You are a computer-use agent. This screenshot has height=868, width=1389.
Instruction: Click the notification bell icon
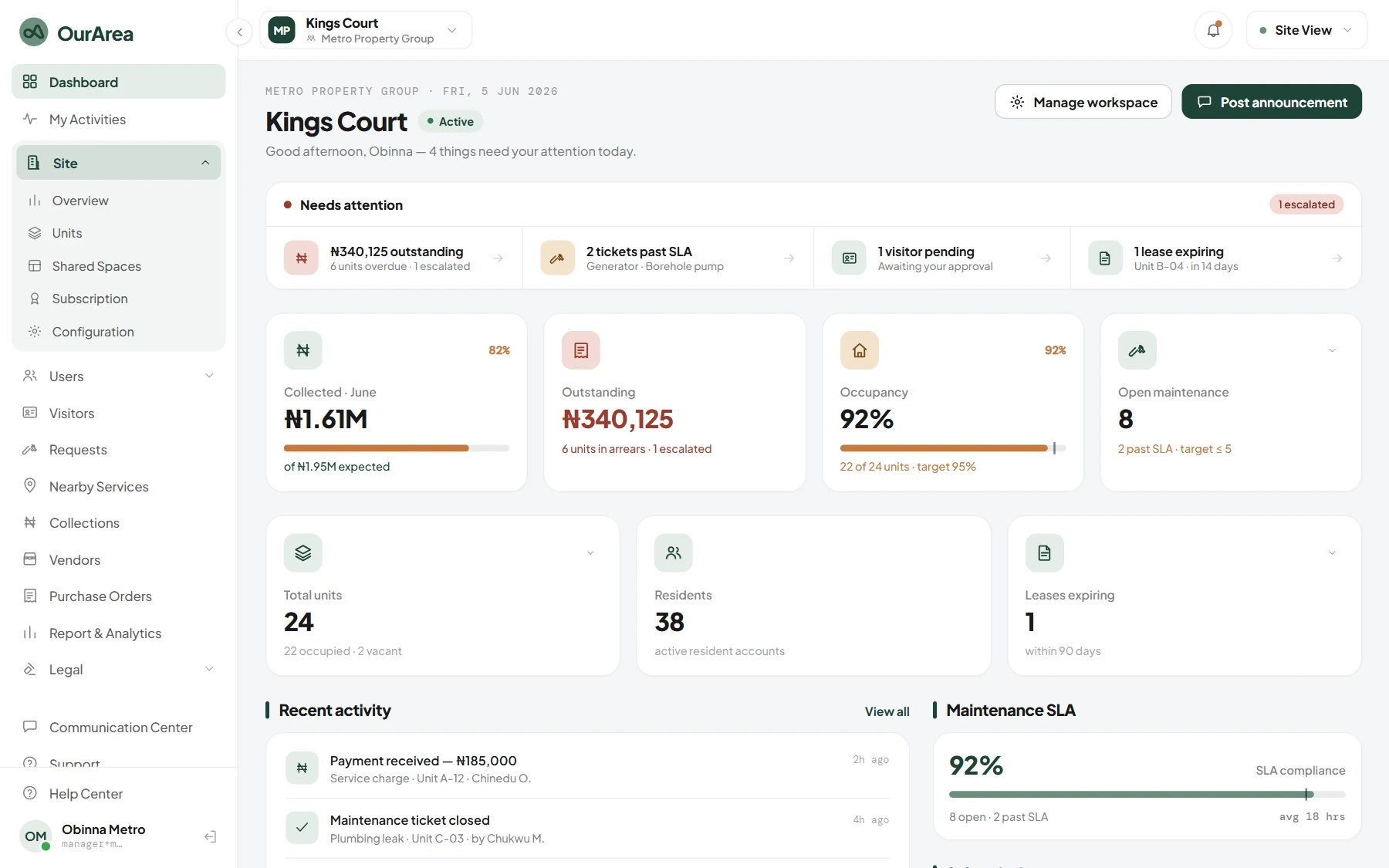click(1213, 30)
